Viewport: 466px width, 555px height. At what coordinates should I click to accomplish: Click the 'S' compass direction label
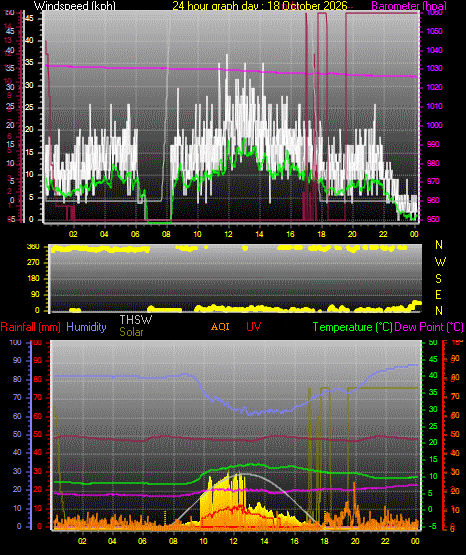pos(438,279)
